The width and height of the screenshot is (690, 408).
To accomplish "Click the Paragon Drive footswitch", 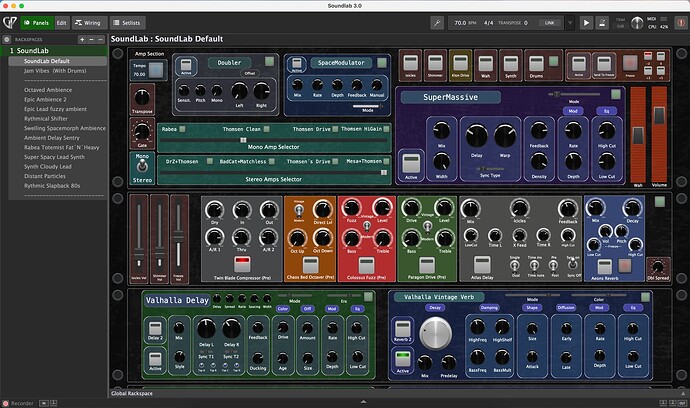I will [x=426, y=265].
